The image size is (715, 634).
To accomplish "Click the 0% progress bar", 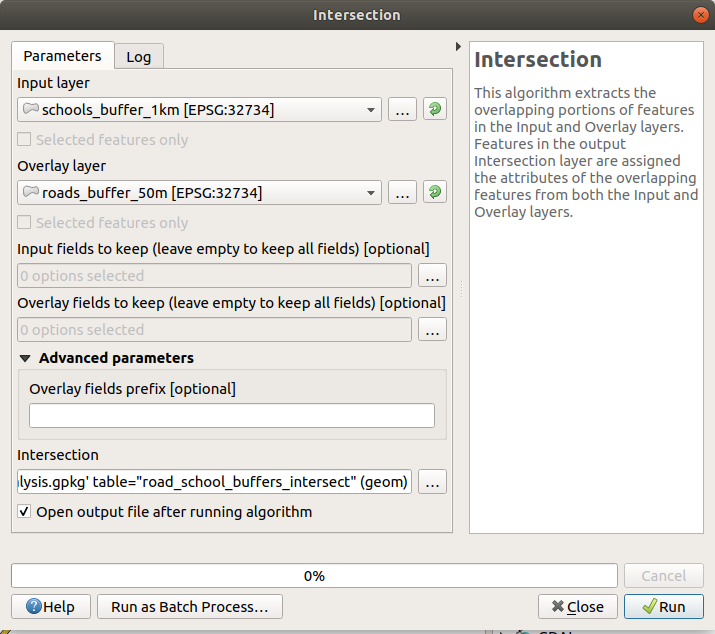I will [x=314, y=576].
